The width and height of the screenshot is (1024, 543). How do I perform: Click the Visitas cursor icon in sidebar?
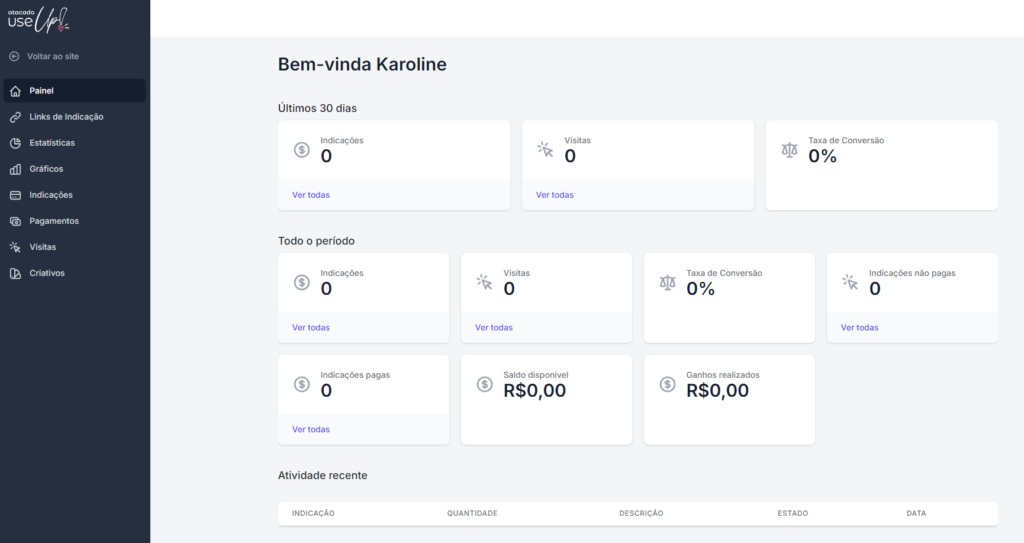pyautogui.click(x=15, y=247)
